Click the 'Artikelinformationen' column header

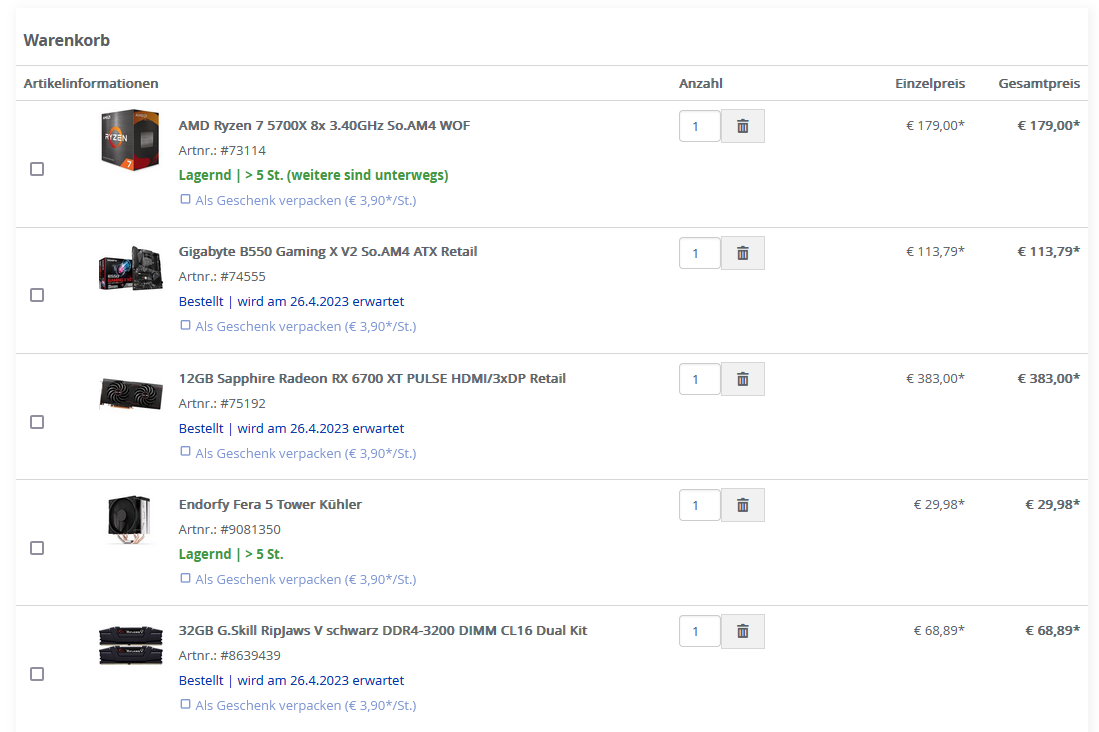tap(91, 83)
